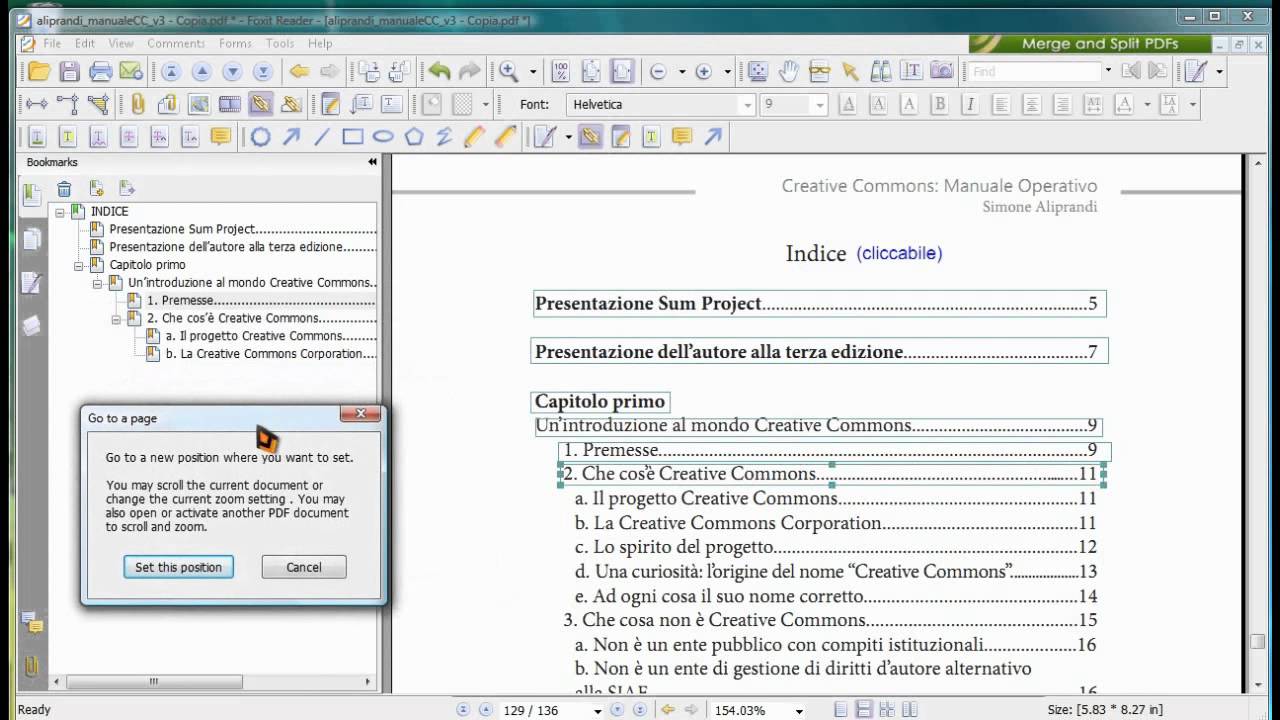Click the Zoom In magnifier tool
The image size is (1280, 720).
509,71
